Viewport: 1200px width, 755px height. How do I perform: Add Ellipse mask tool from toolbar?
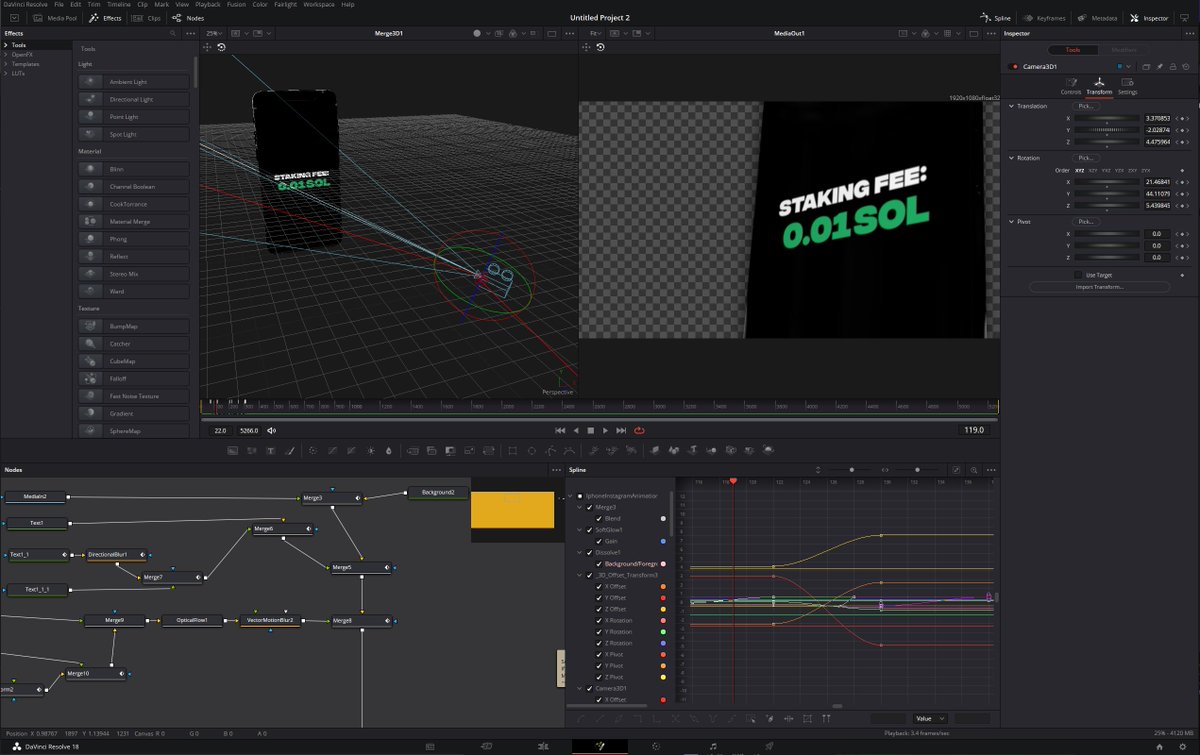(x=530, y=451)
